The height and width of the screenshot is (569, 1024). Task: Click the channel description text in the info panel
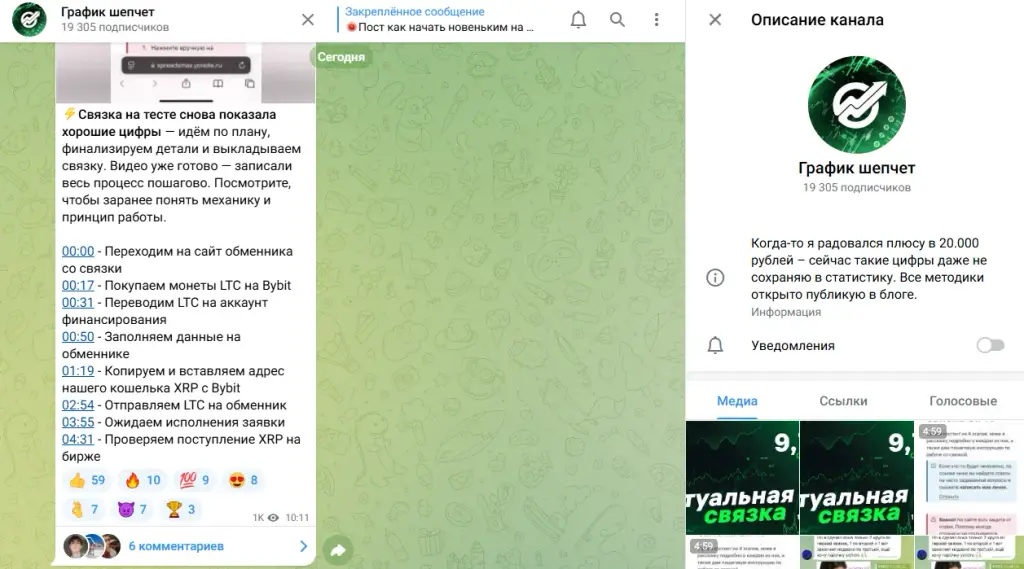[x=869, y=268]
